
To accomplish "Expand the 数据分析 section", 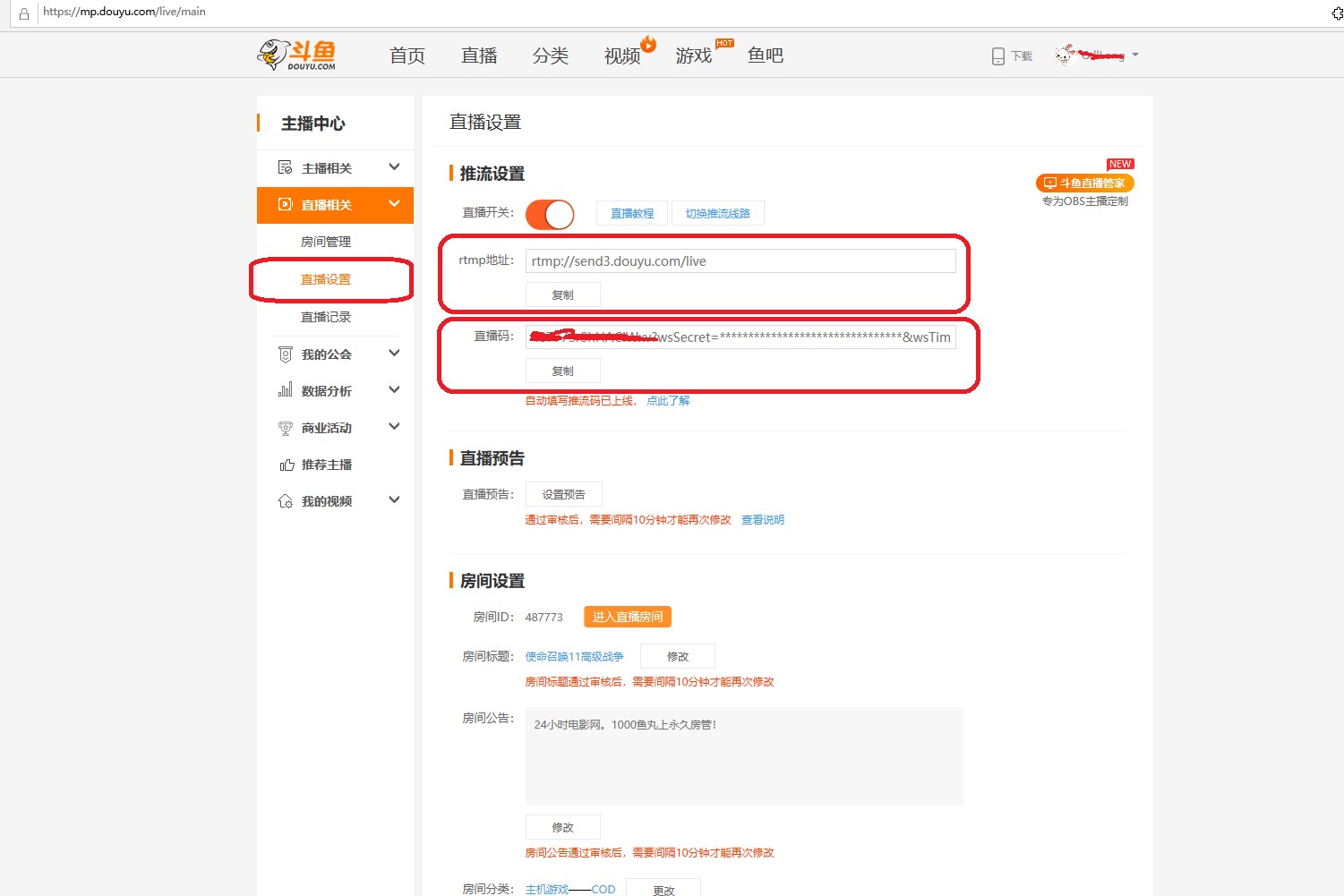I will (394, 390).
